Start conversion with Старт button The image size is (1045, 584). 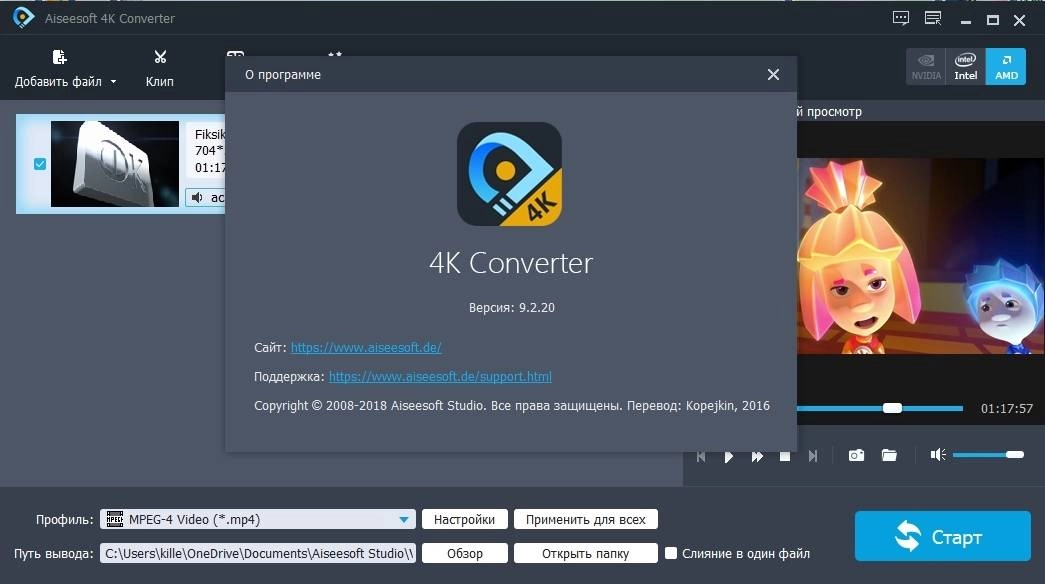942,536
